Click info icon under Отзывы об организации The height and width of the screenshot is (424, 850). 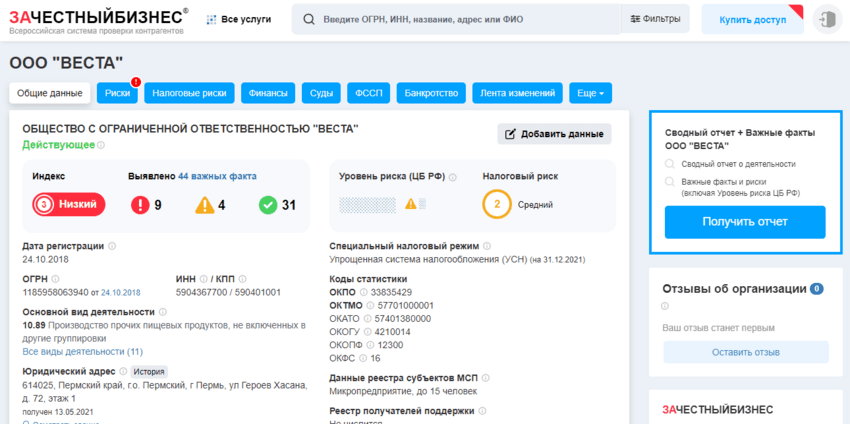(666, 306)
